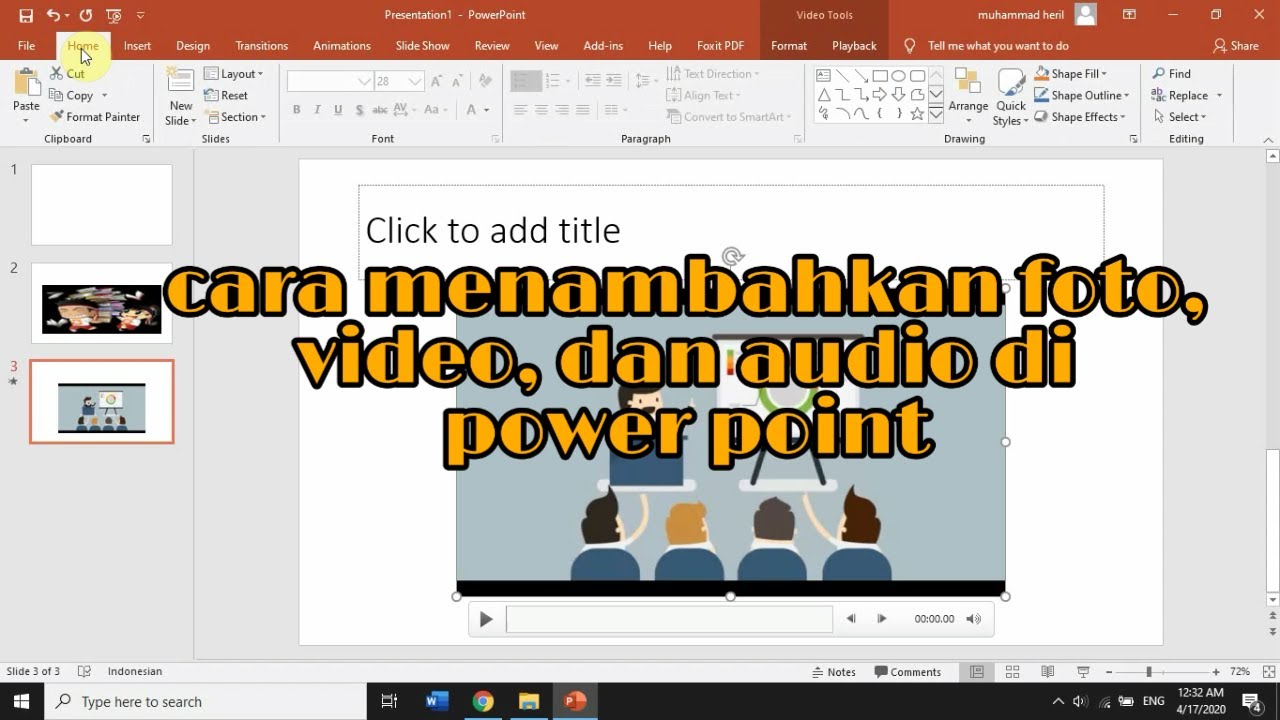Viewport: 1280px width, 720px height.
Task: Add a New Slide via its icon
Action: pos(181,81)
